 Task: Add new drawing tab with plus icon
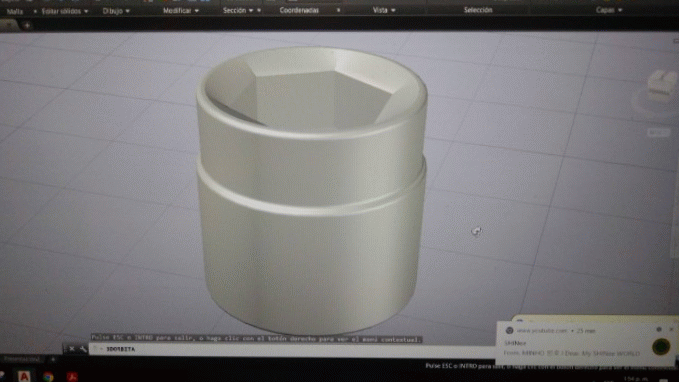pos(27,26)
